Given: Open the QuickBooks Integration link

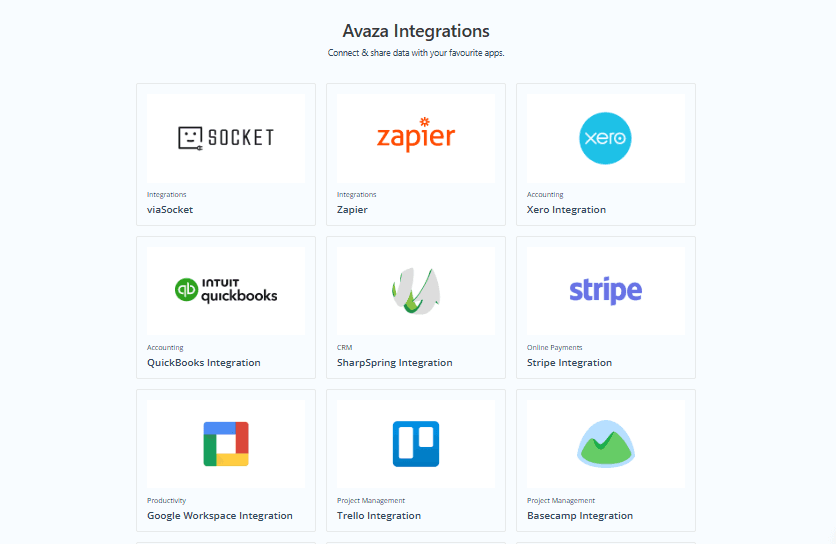Looking at the screenshot, I should (204, 363).
